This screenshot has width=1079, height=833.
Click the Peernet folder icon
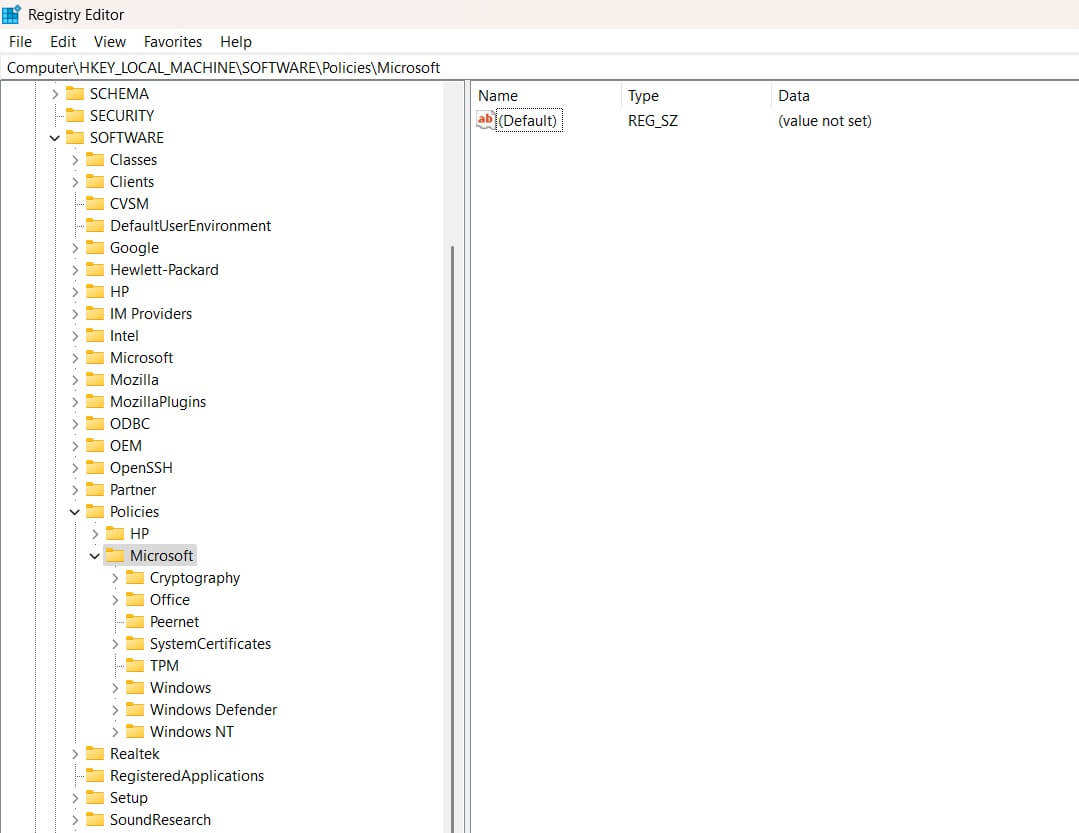coord(135,621)
